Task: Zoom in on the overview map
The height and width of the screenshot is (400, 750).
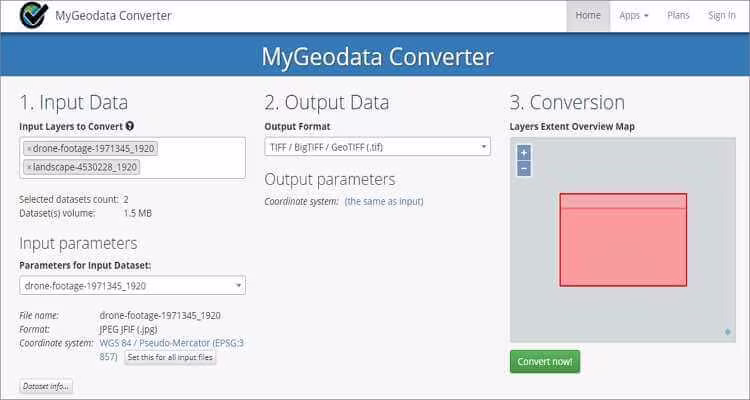Action: (x=524, y=153)
